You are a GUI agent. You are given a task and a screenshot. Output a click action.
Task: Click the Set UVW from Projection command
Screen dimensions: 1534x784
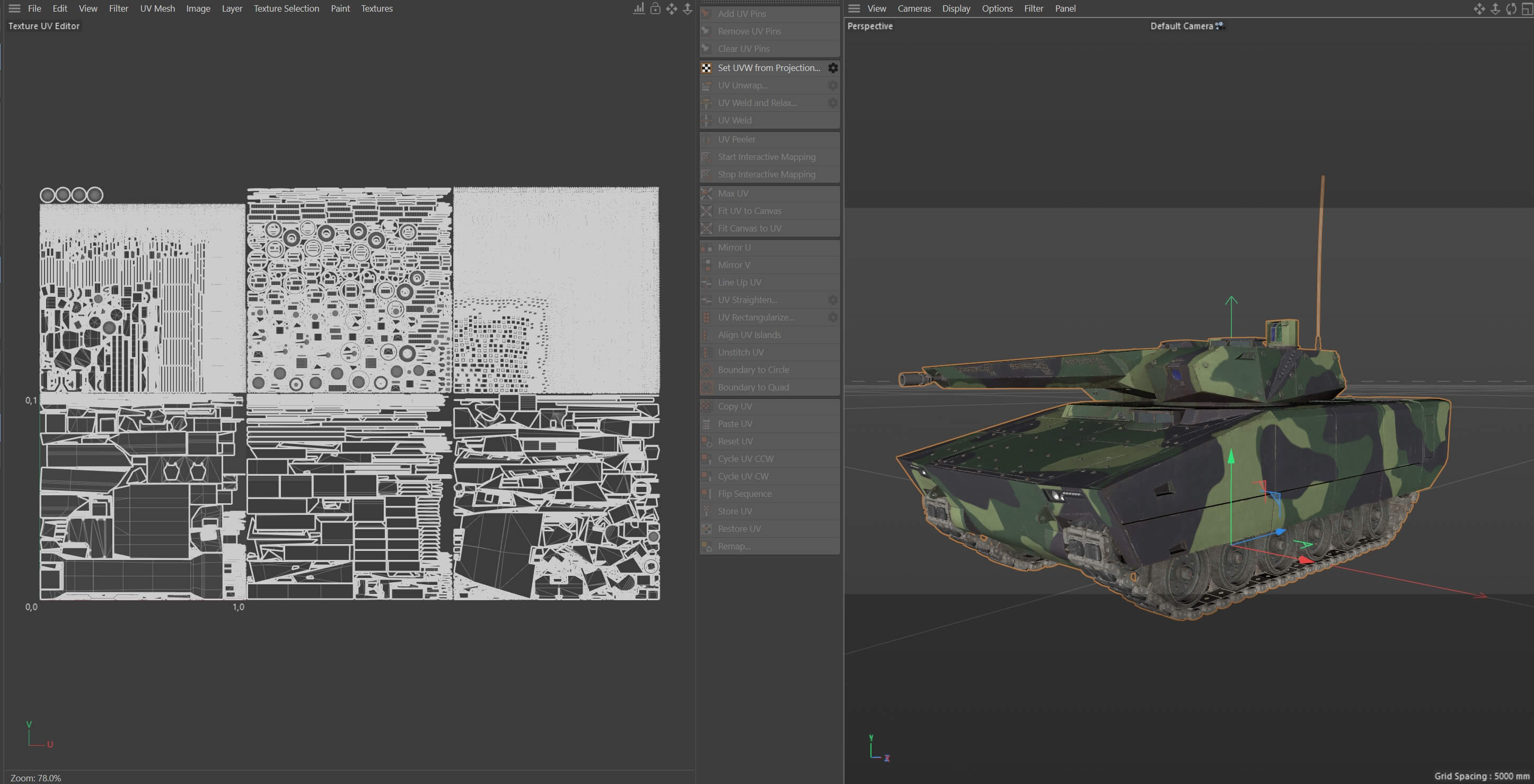(x=768, y=68)
